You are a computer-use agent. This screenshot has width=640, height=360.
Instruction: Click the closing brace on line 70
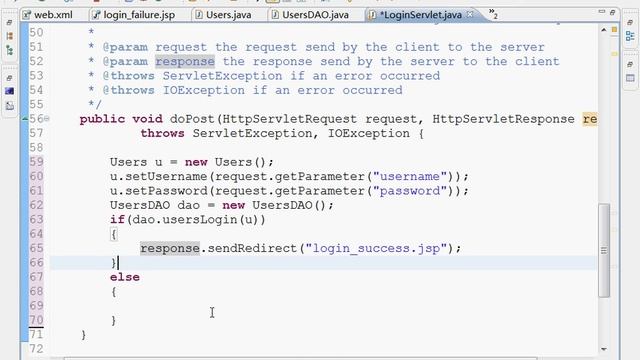coord(114,320)
